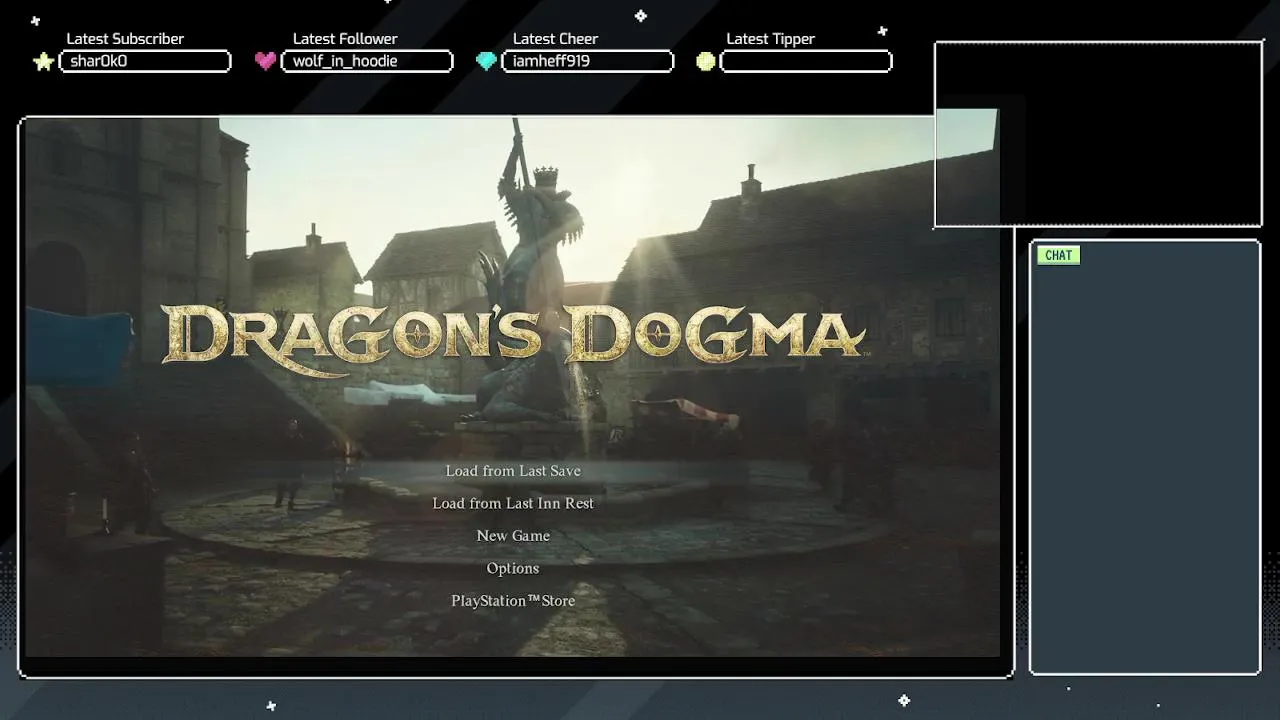Open the Options menu
This screenshot has width=1280, height=720.
pos(513,568)
